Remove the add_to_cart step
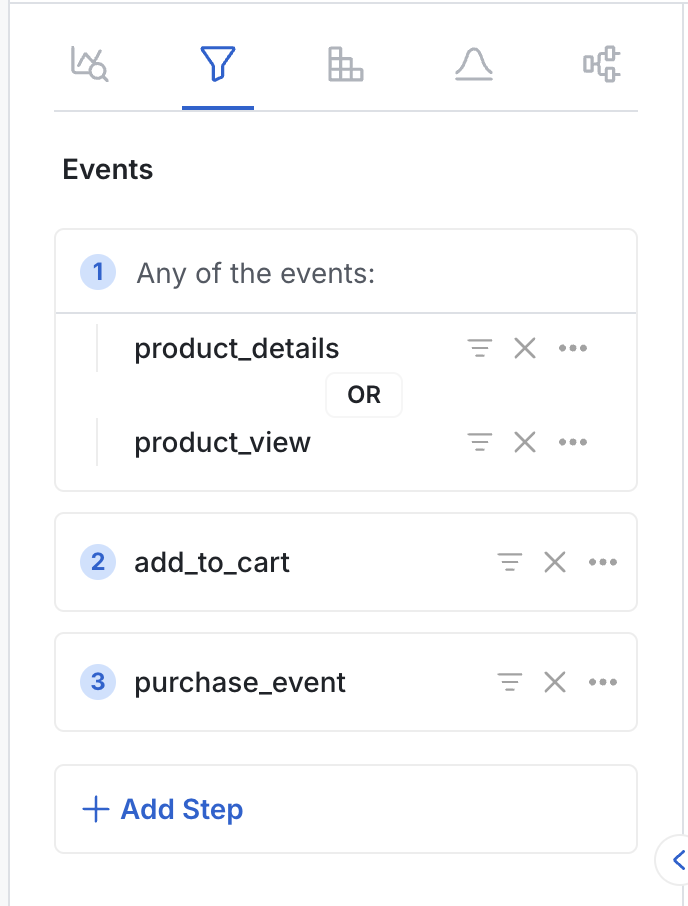Viewport: 688px width, 906px height. (555, 562)
